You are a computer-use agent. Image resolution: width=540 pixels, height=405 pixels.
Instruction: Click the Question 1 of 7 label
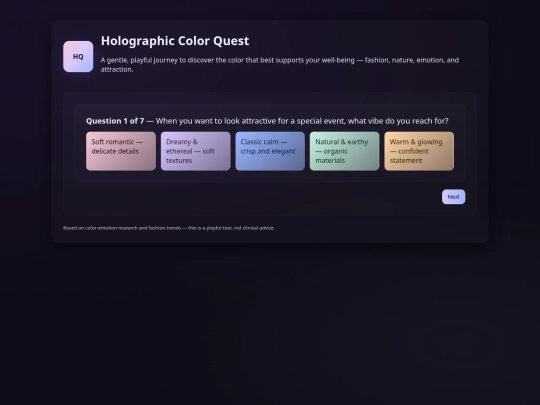[x=115, y=121]
